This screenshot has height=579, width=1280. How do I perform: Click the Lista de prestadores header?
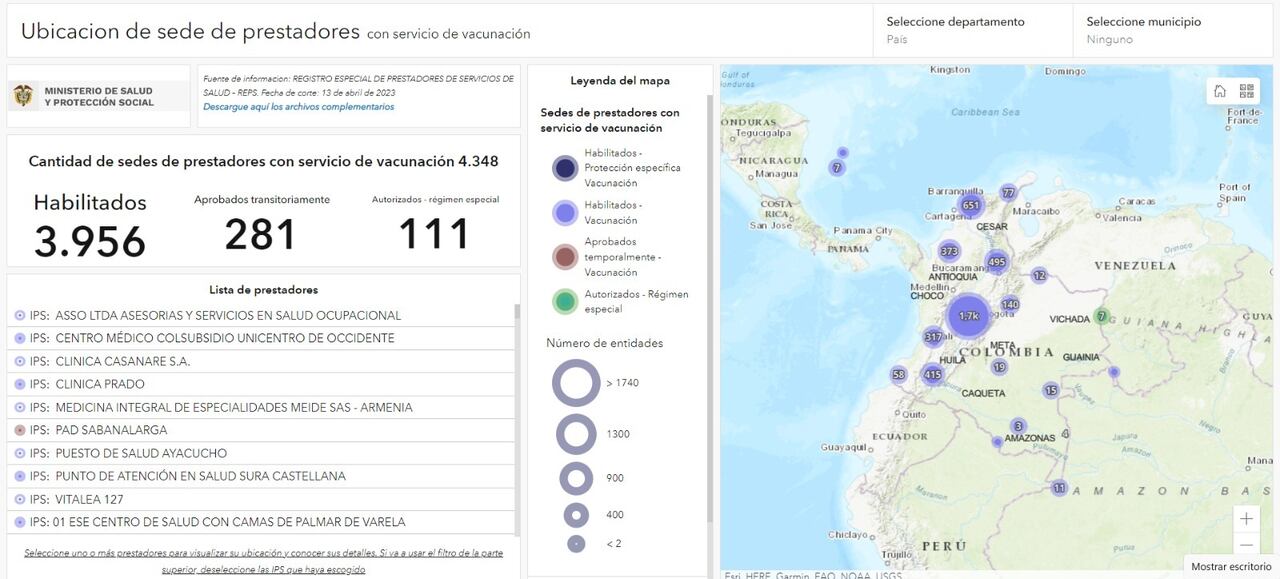[x=264, y=289]
